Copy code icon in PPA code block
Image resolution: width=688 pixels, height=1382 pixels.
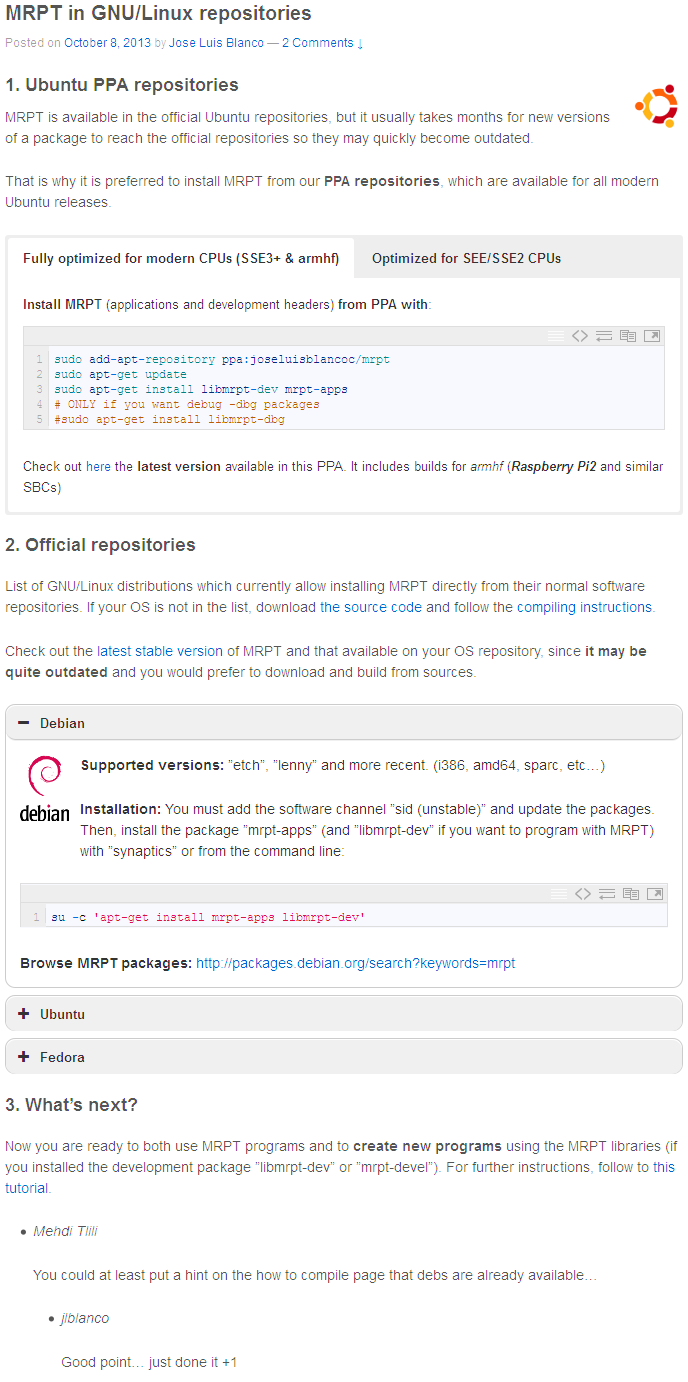(628, 336)
